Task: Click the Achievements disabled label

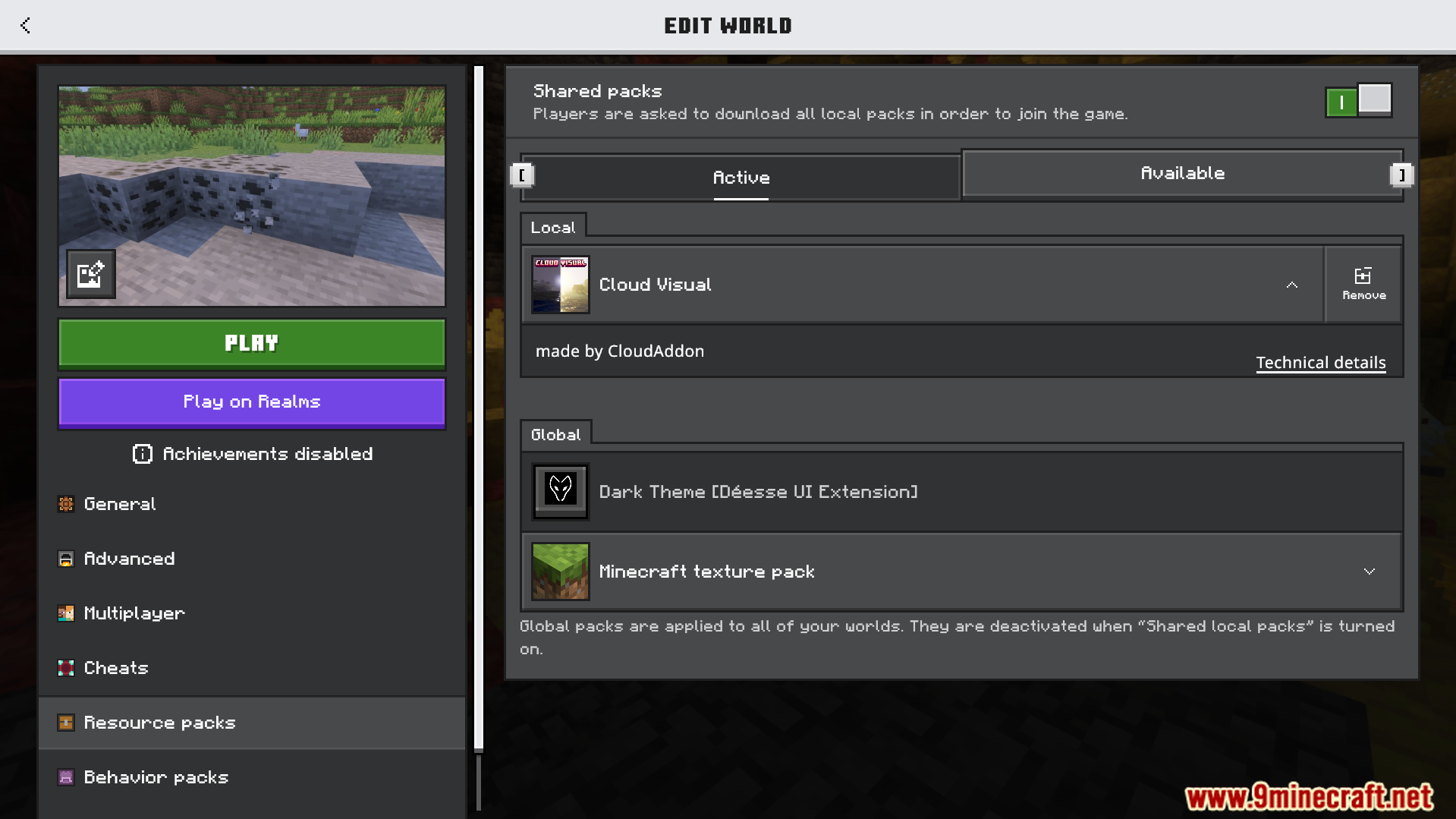Action: [x=268, y=454]
